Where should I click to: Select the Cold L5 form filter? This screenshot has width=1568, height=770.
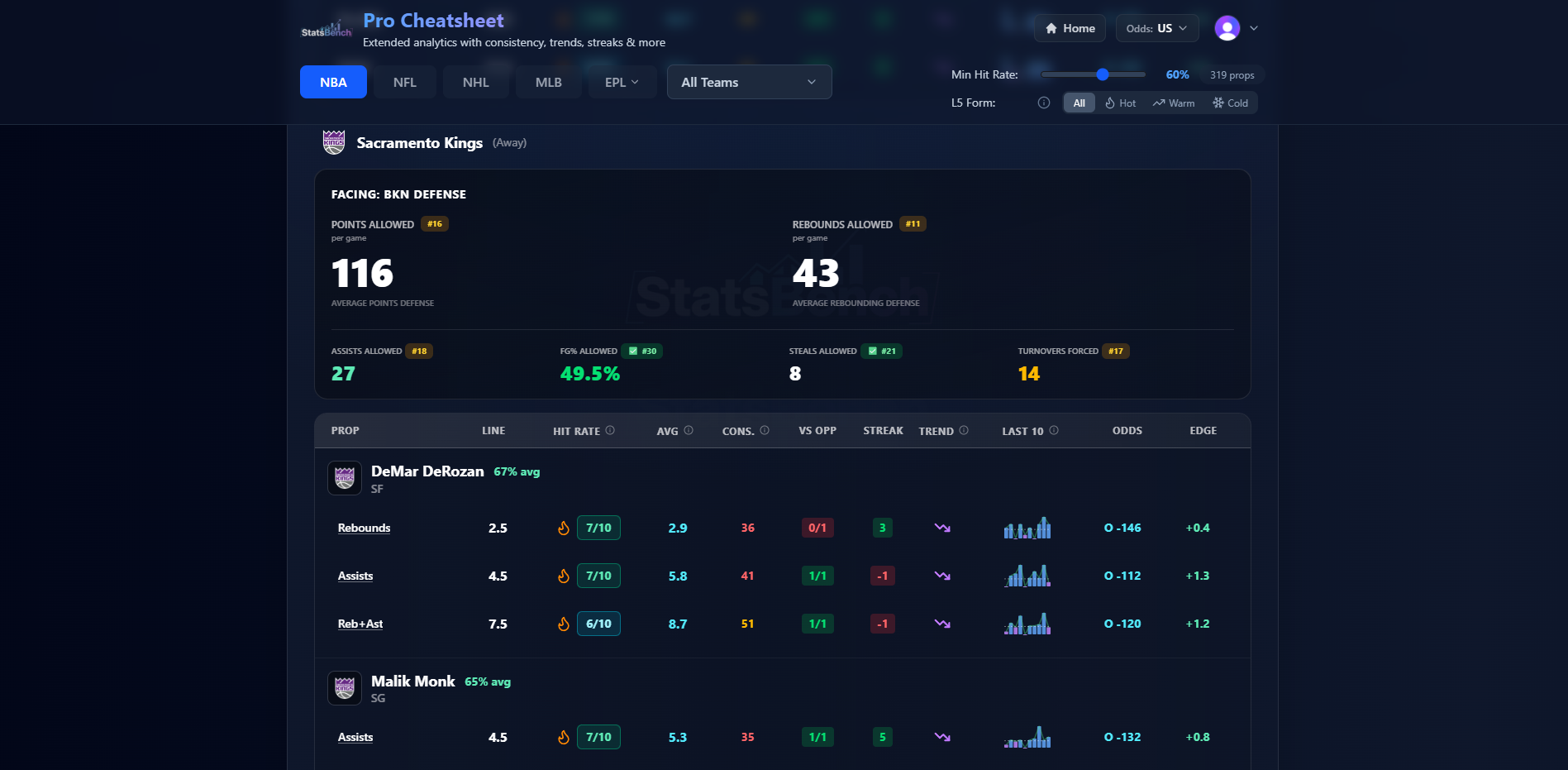1230,103
